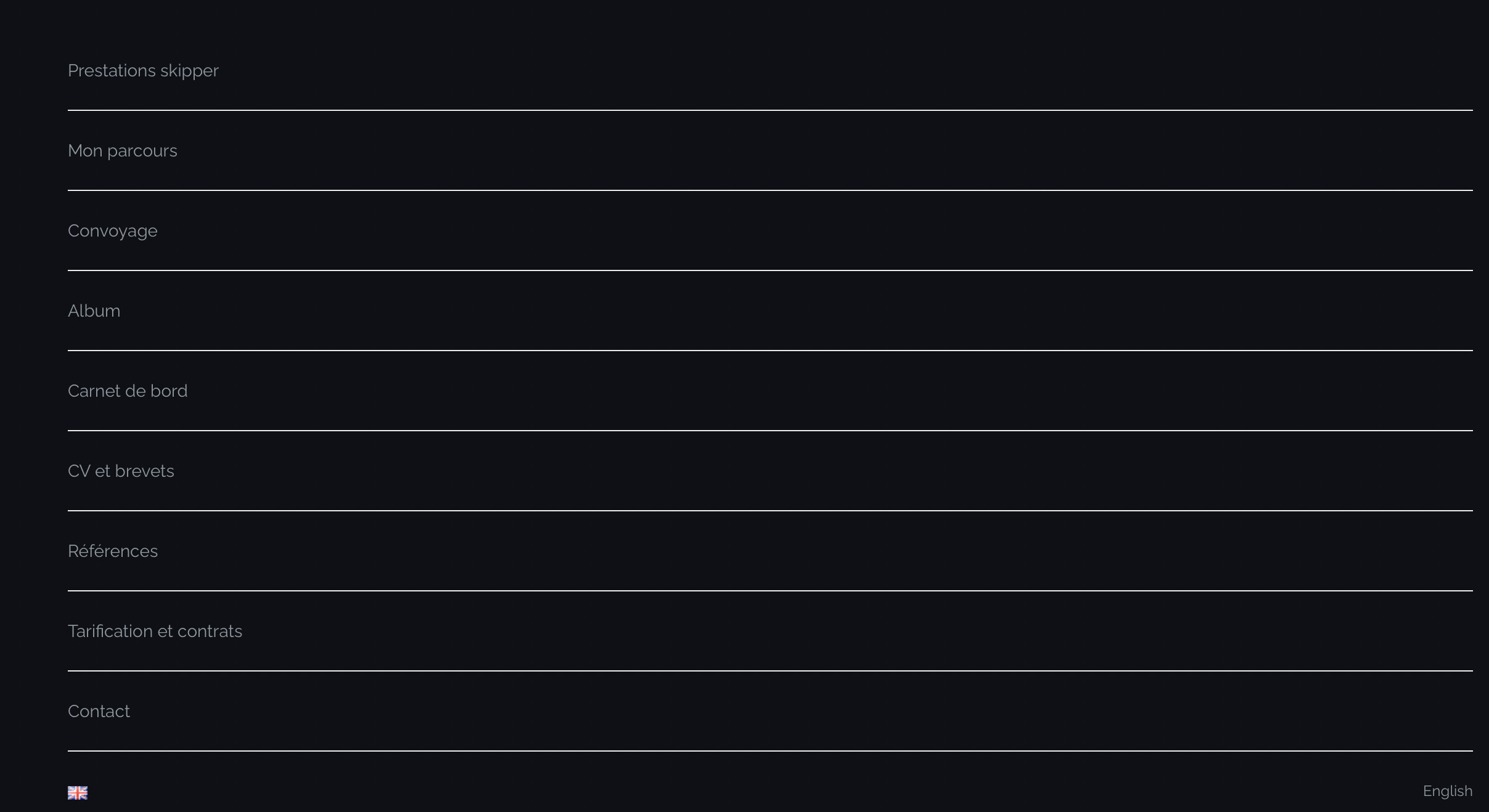Open the Album section
This screenshot has height=812, width=1489.
[94, 311]
